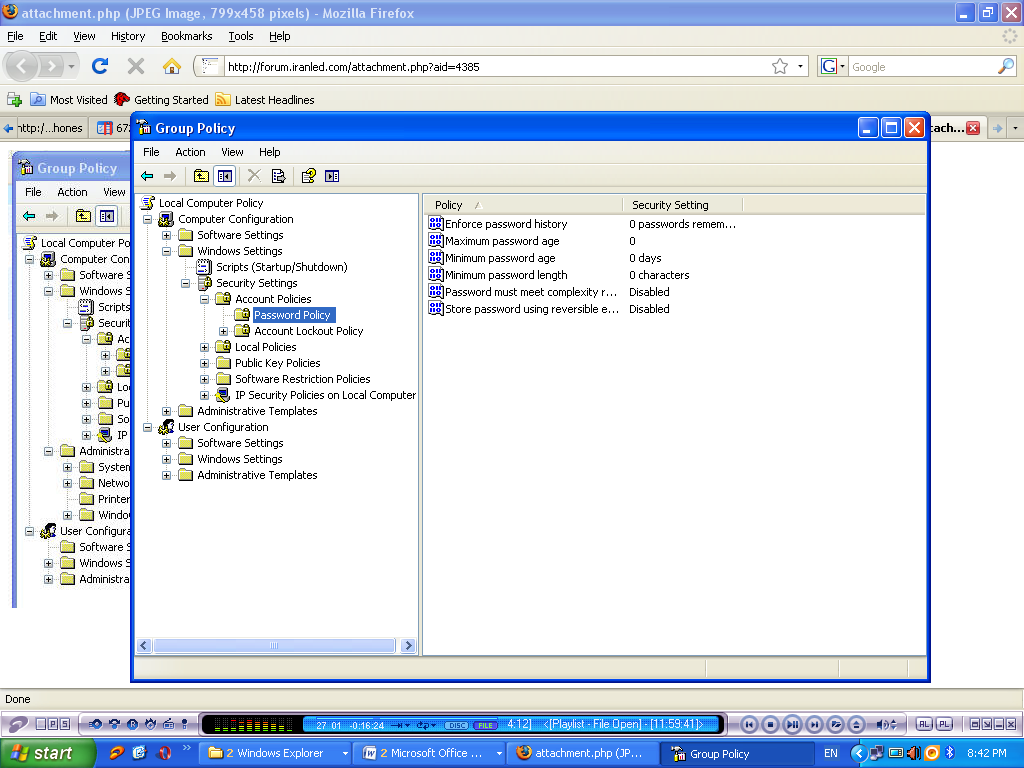This screenshot has width=1024, height=768.
Task: Sort by Security Setting column header
Action: point(682,205)
